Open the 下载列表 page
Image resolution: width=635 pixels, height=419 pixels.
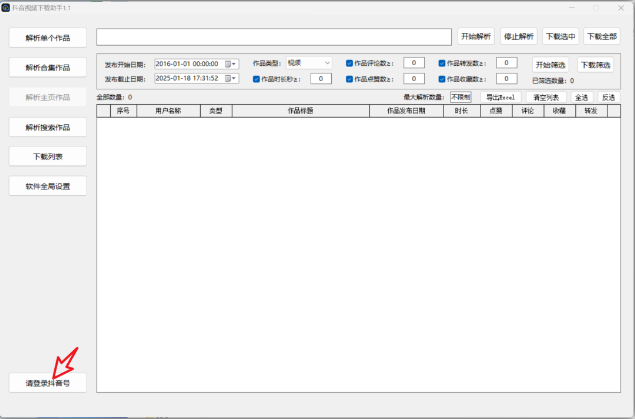pyautogui.click(x=48, y=157)
